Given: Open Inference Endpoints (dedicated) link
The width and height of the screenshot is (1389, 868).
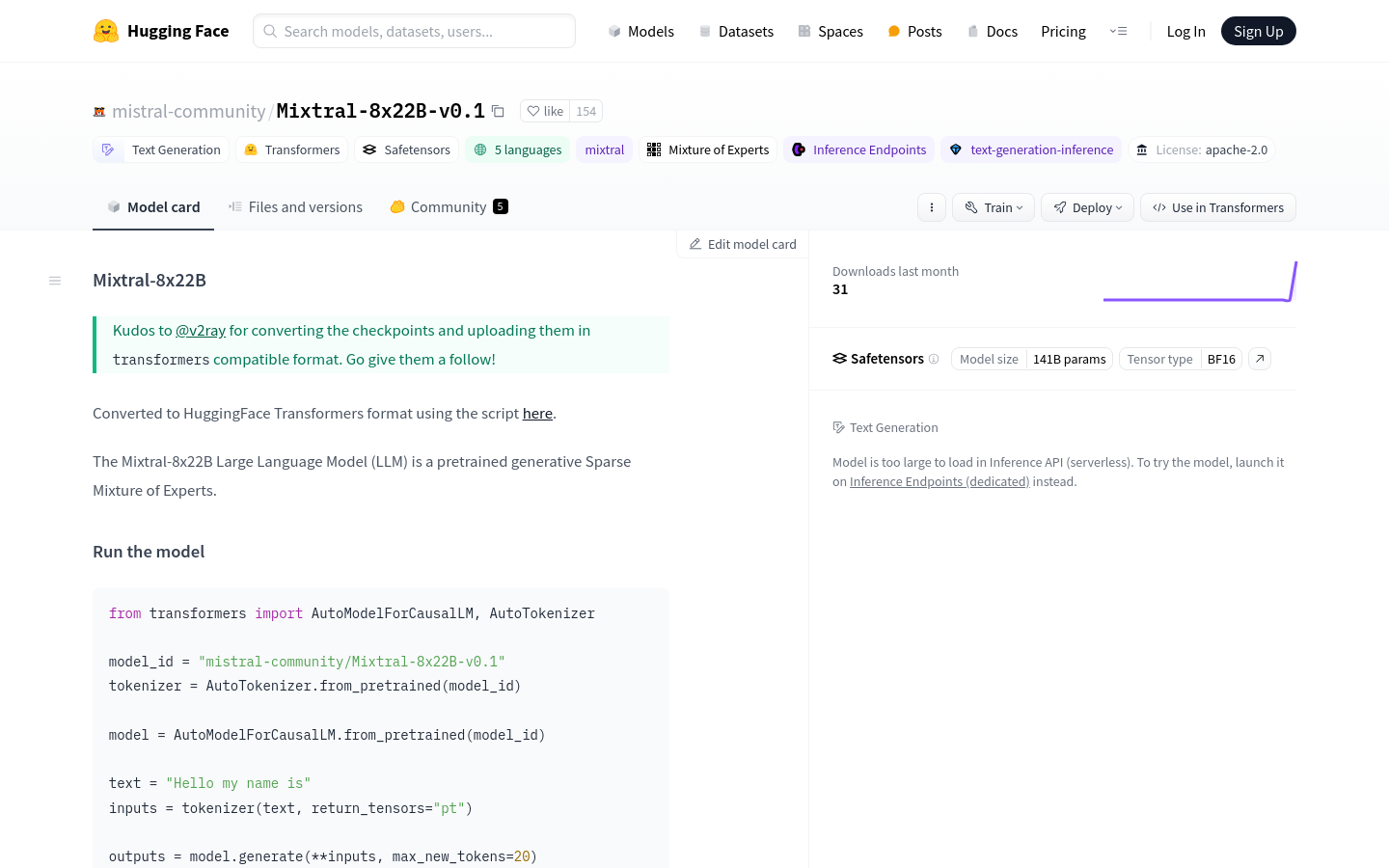Looking at the screenshot, I should click(x=940, y=482).
